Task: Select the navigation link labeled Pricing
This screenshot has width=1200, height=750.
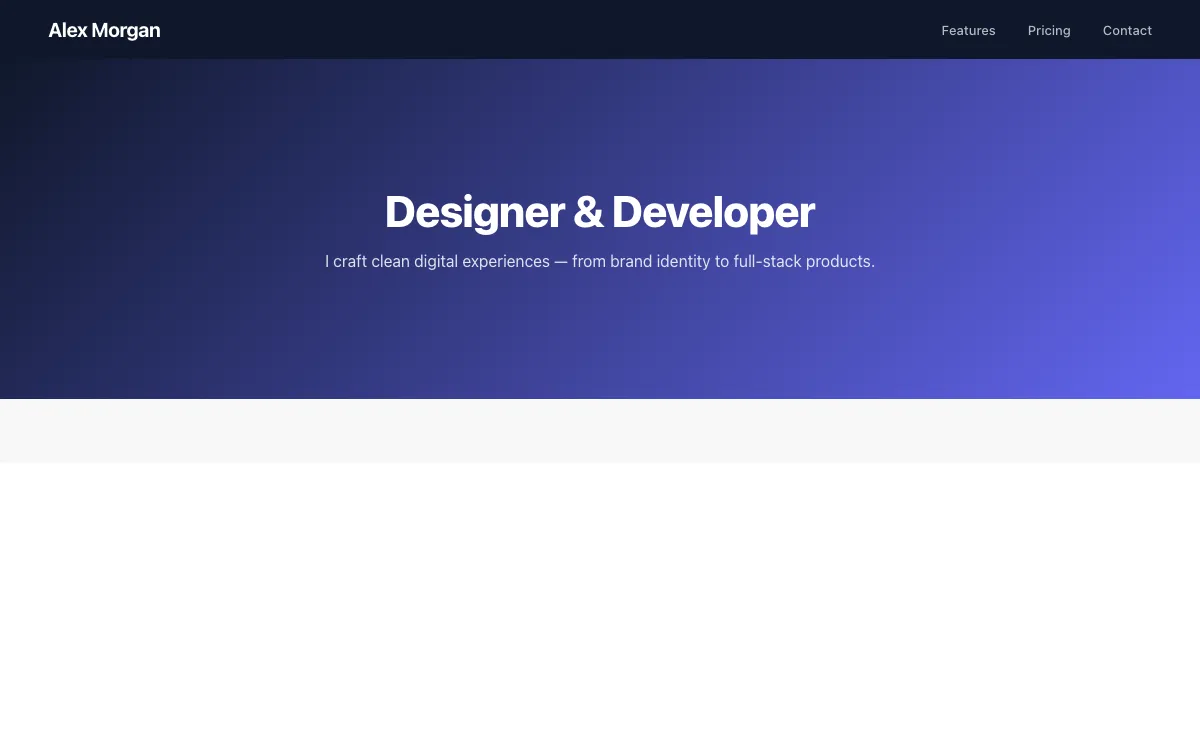Action: [1049, 30]
